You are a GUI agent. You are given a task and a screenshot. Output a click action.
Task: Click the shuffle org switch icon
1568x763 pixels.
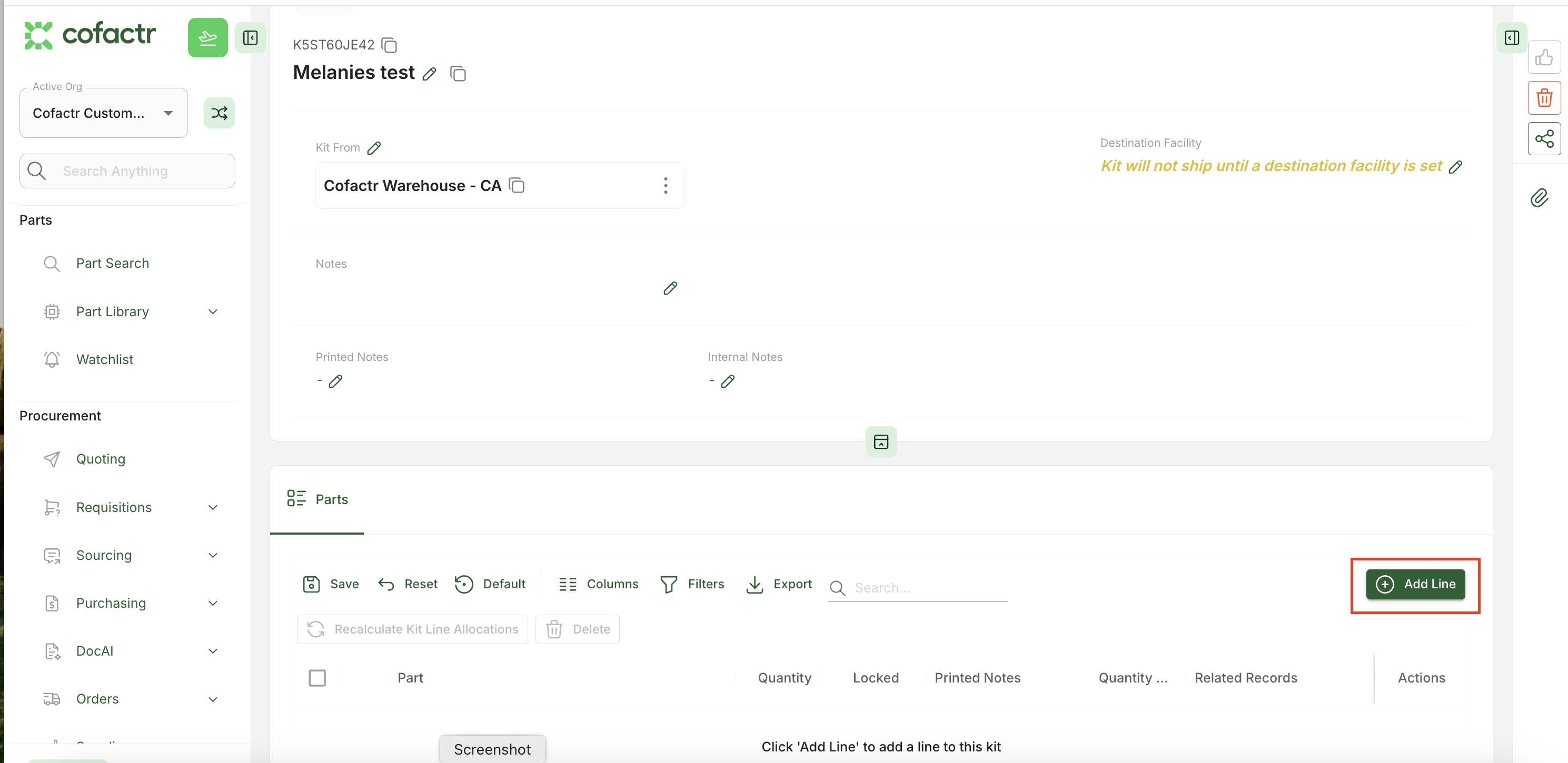[219, 113]
